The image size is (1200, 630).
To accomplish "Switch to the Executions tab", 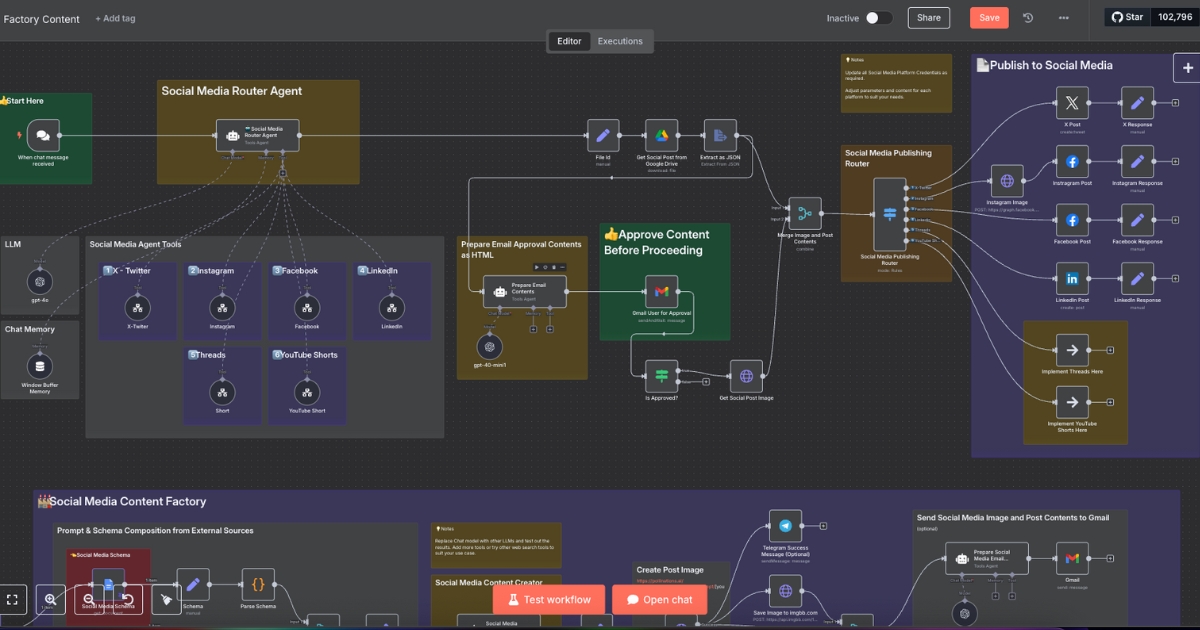I will (x=620, y=41).
